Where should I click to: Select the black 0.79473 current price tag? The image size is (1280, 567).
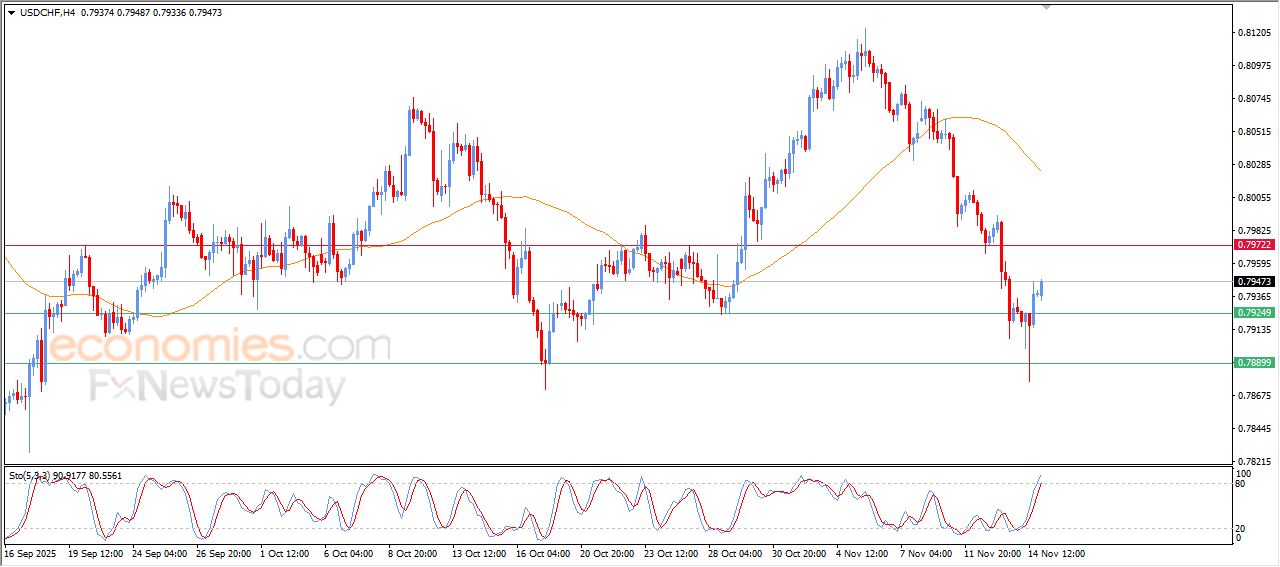pyautogui.click(x=1254, y=282)
